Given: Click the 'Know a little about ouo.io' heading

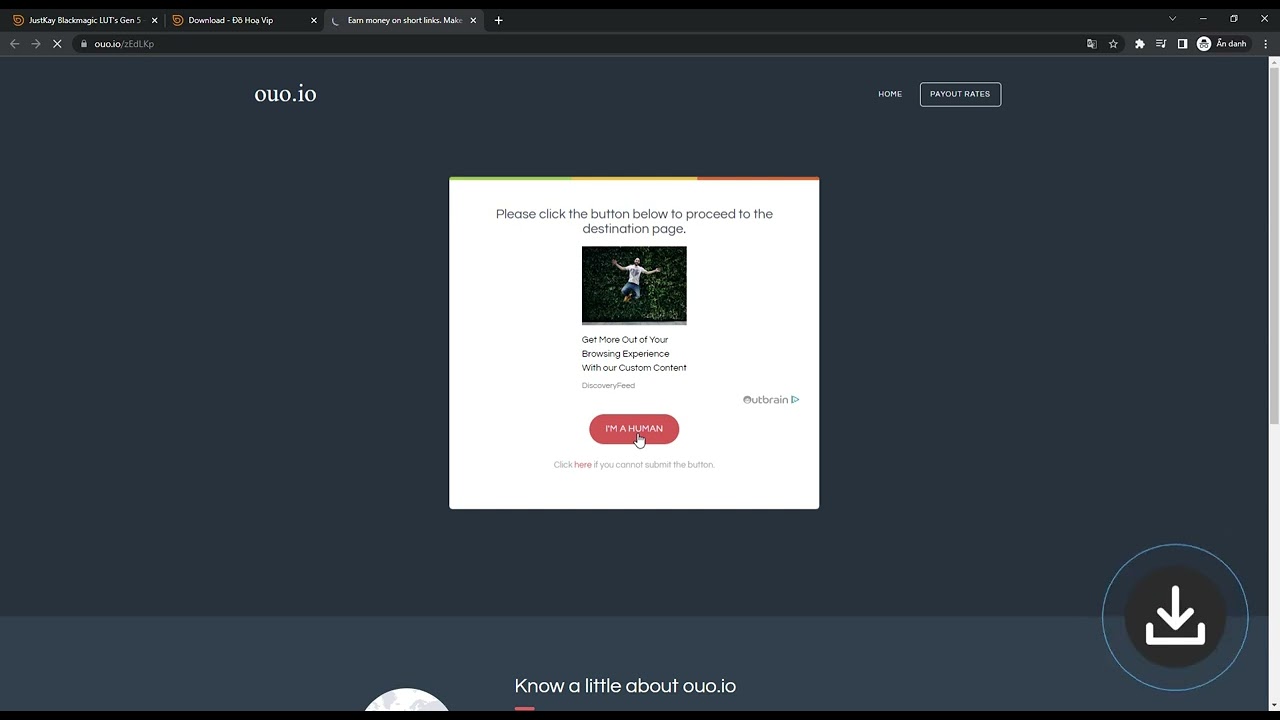Looking at the screenshot, I should click(625, 686).
